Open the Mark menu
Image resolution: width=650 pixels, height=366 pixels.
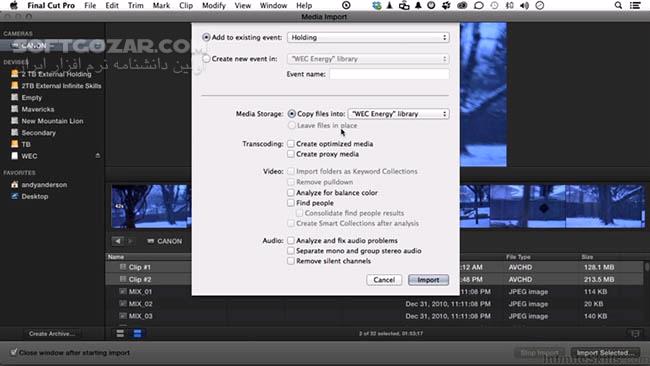161,5
